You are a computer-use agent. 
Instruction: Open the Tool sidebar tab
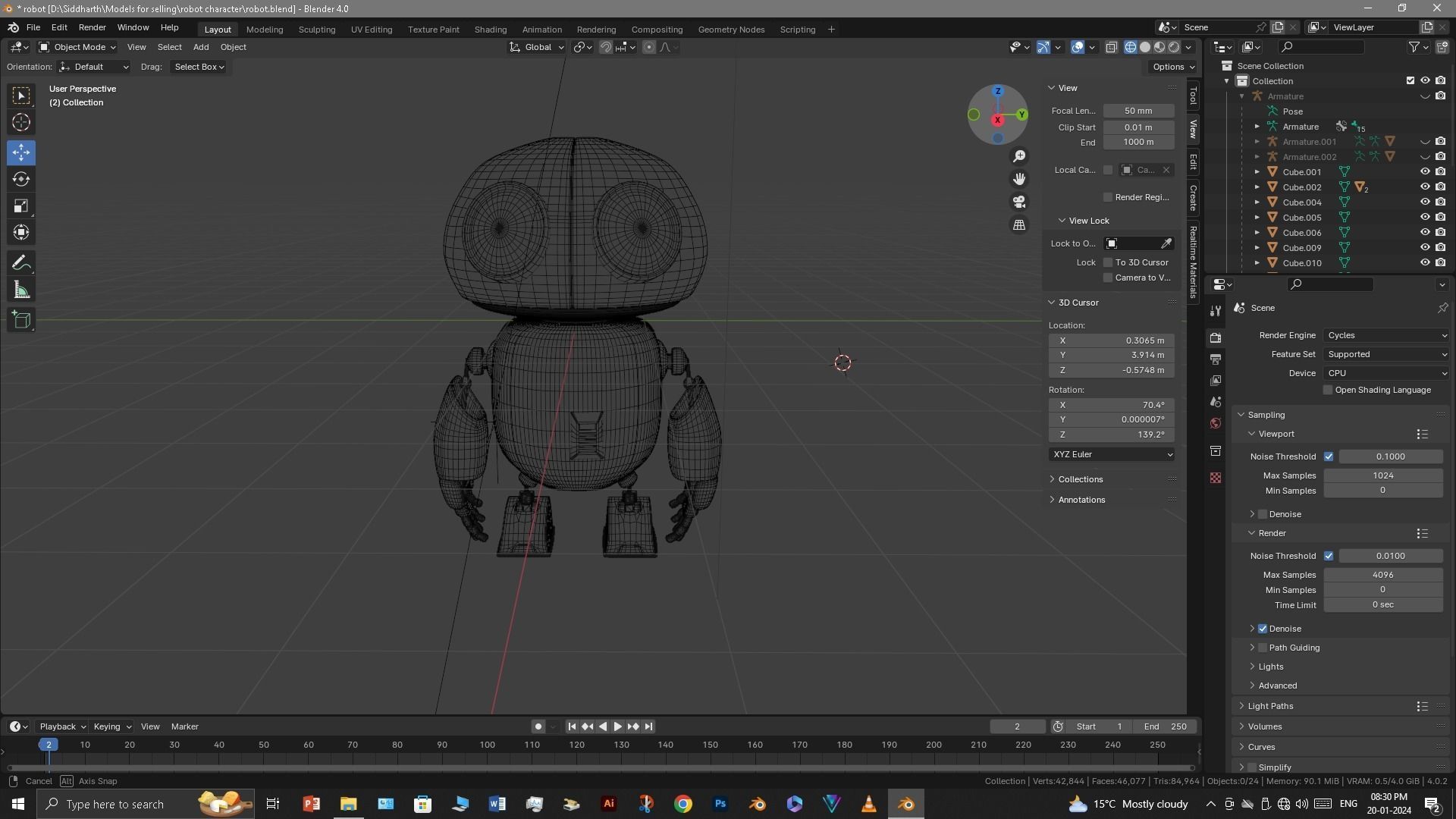coord(1194,96)
